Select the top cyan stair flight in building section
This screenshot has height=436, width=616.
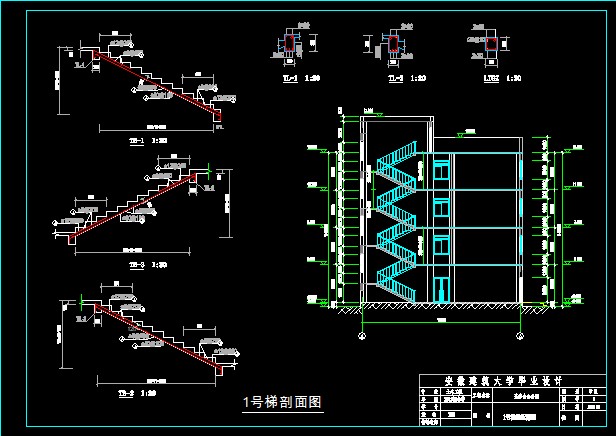(397, 158)
